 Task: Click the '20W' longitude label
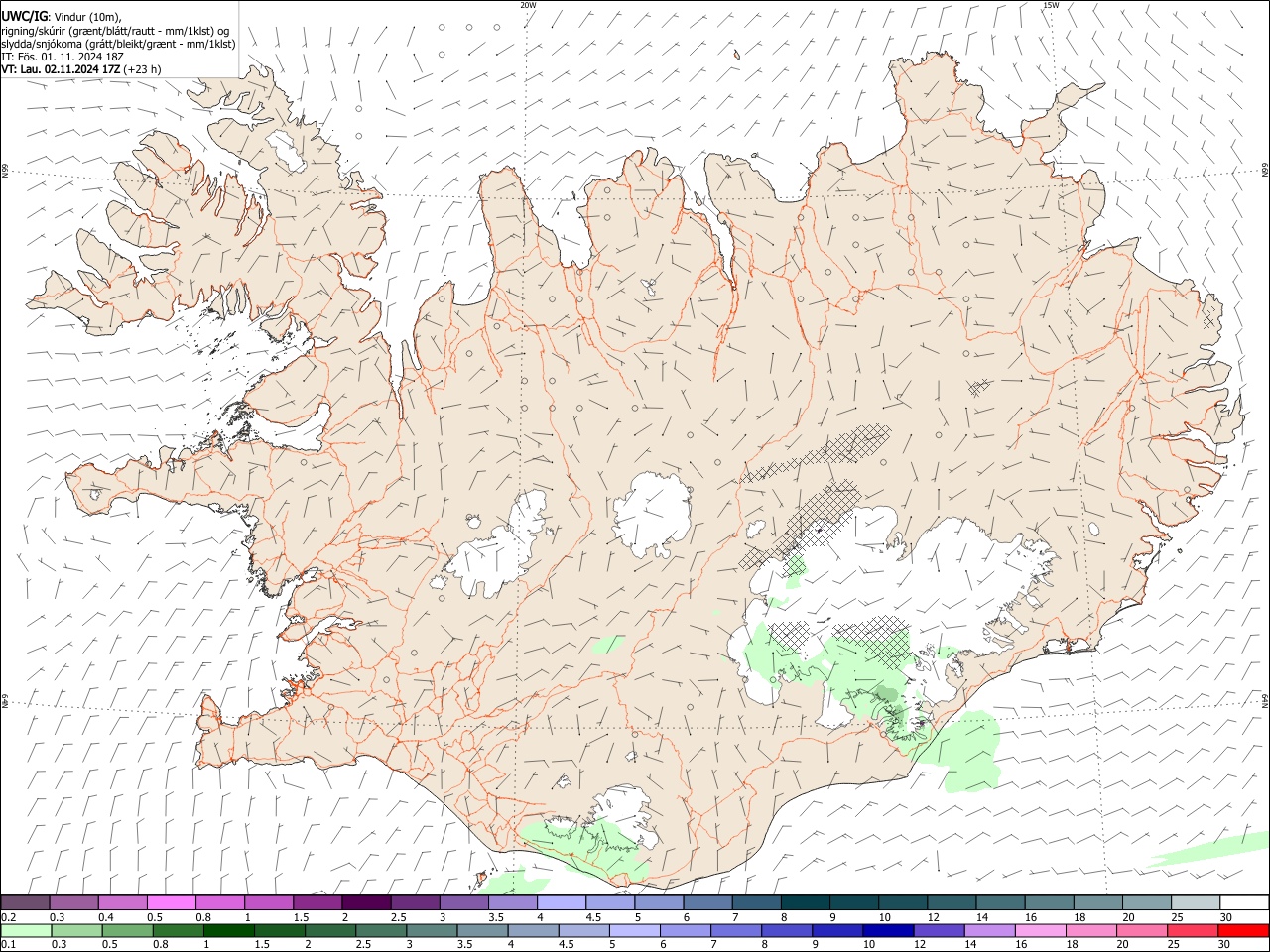tap(528, 5)
